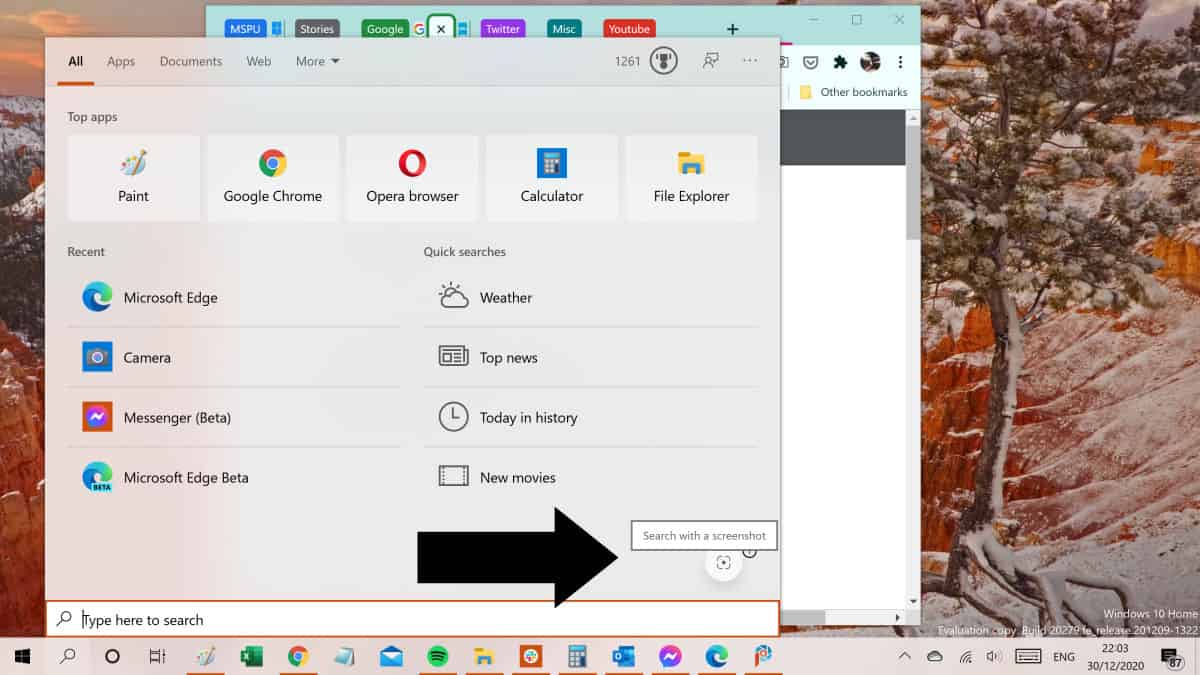The height and width of the screenshot is (675, 1200).
Task: Open Messenger from the taskbar
Action: click(x=670, y=656)
